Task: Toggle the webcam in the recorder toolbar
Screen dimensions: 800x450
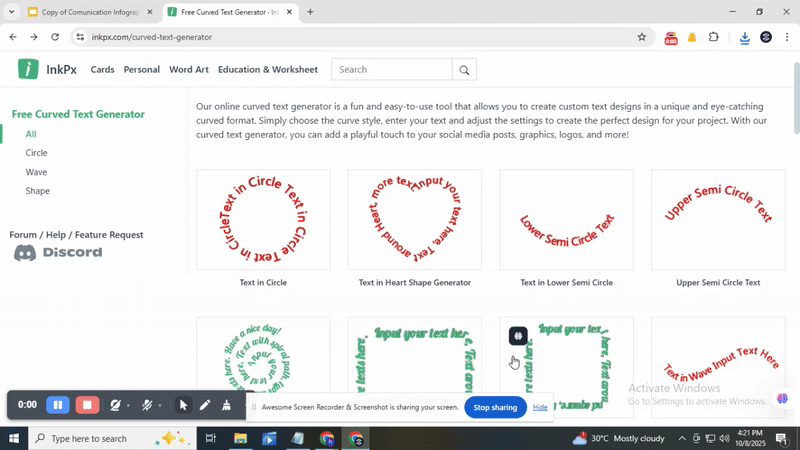Action: click(116, 405)
